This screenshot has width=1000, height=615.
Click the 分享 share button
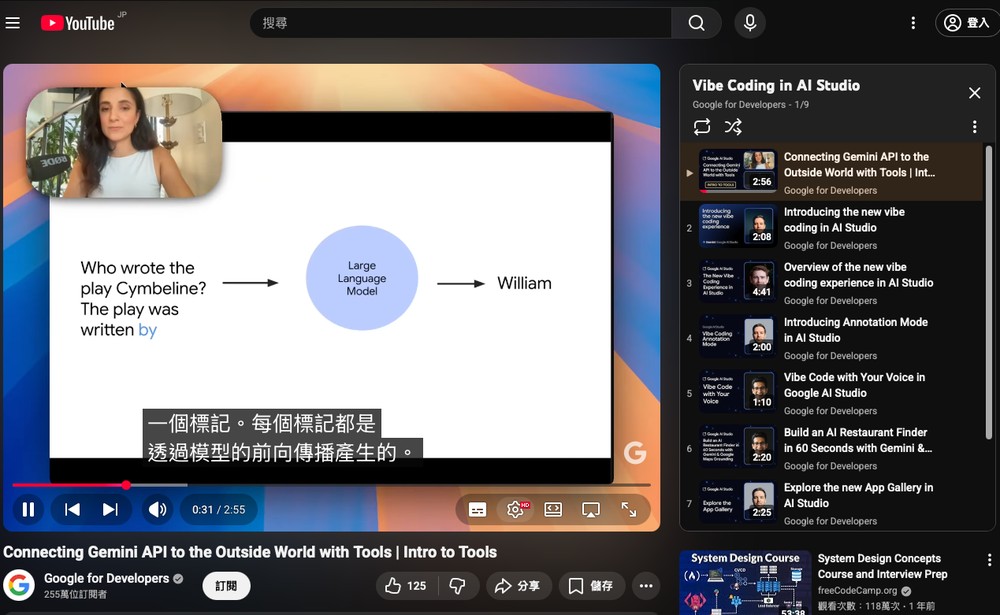coord(518,586)
